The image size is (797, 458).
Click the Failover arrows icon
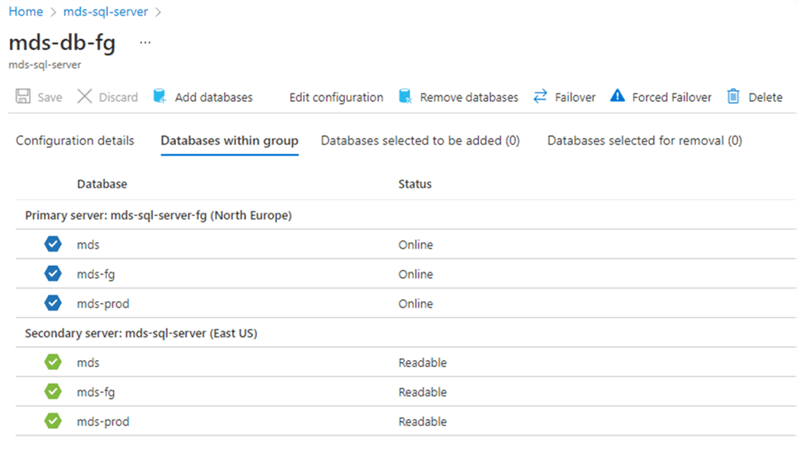540,96
